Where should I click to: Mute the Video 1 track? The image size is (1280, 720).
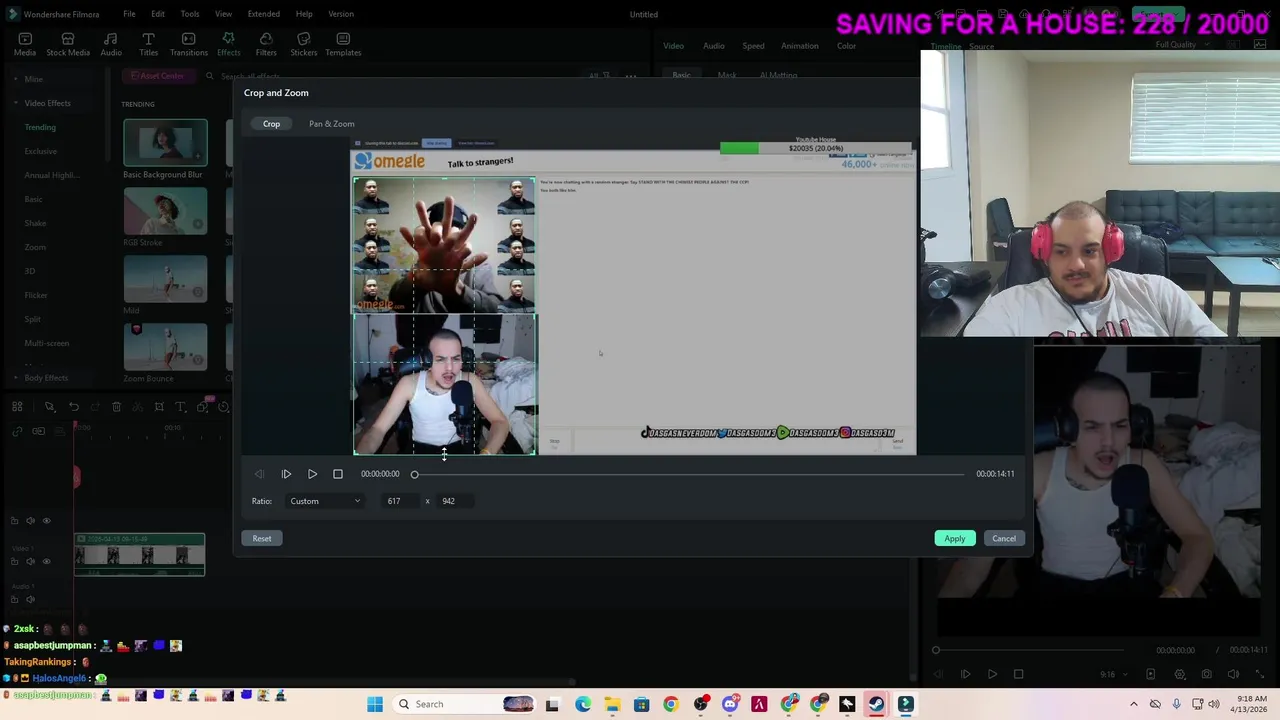(x=30, y=561)
